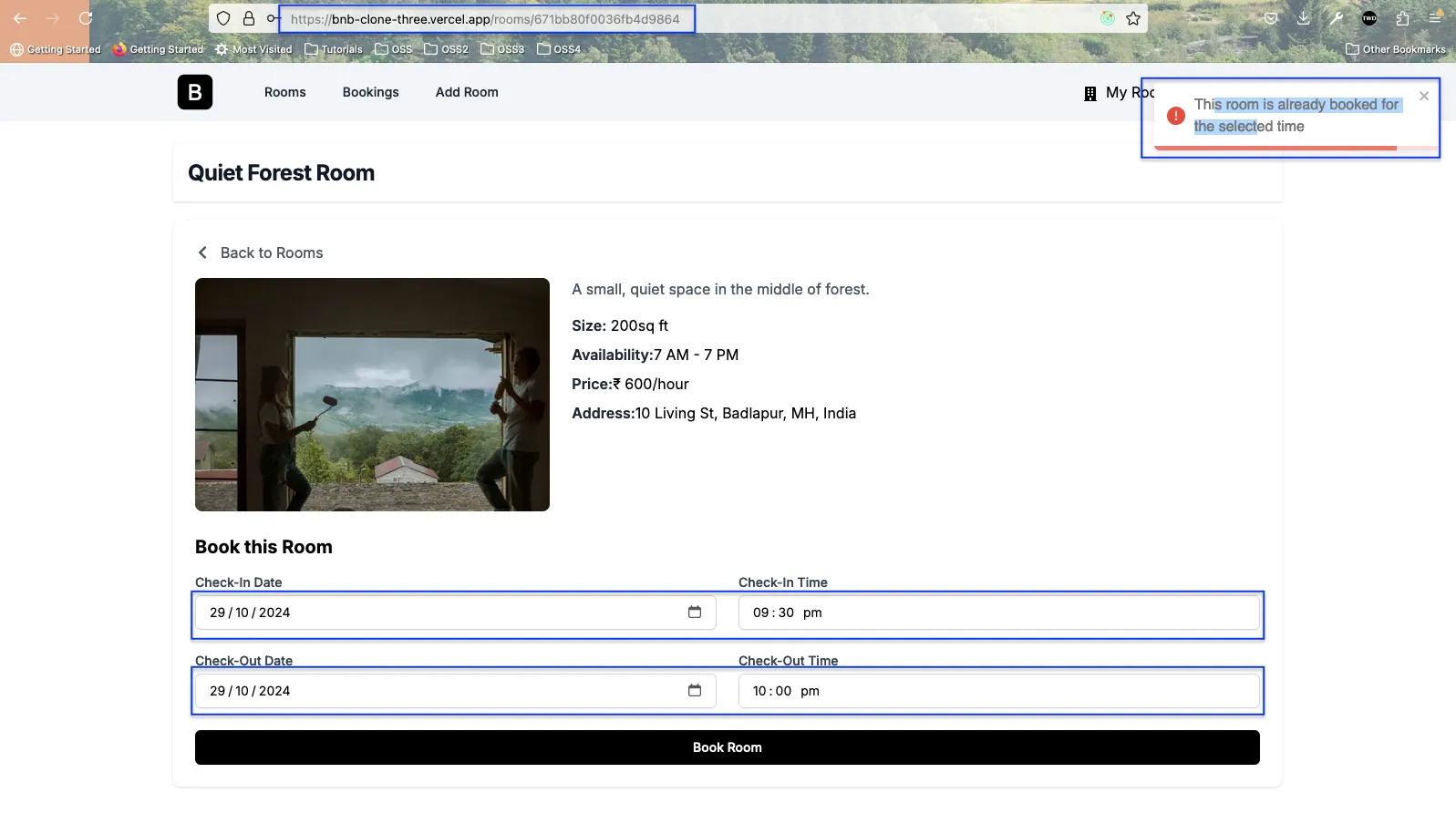The image size is (1456, 824).
Task: Open the My Rooms nav link
Action: click(x=1120, y=92)
